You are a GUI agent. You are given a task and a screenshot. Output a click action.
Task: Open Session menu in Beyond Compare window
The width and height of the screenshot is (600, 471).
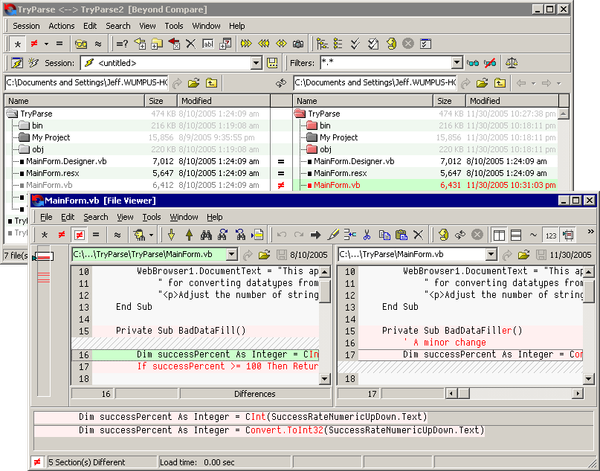pyautogui.click(x=26, y=26)
